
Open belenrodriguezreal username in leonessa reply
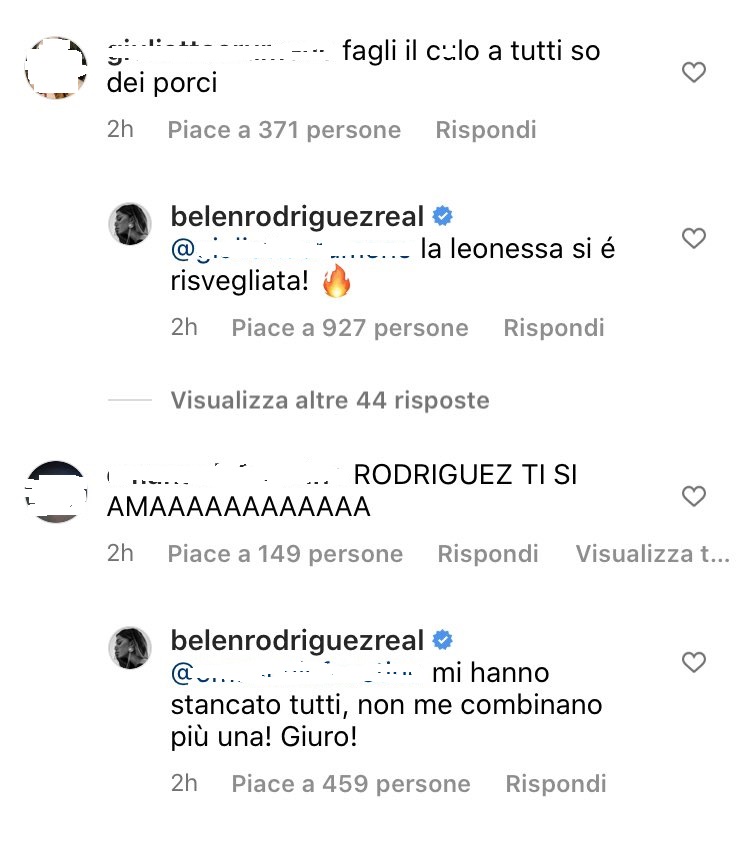[x=297, y=216]
